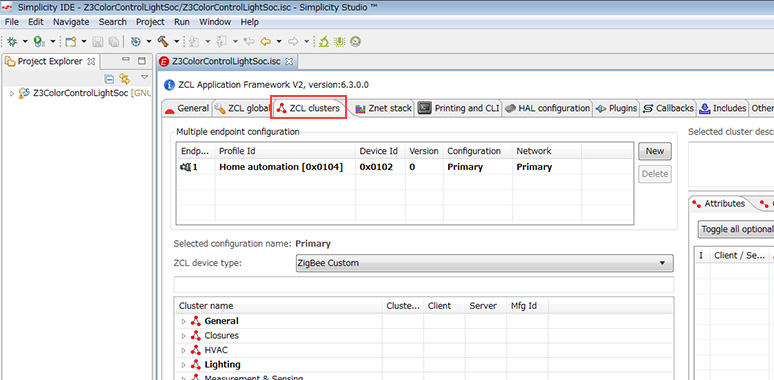Switch to the Includes tab
The height and width of the screenshot is (380, 774).
click(x=723, y=108)
